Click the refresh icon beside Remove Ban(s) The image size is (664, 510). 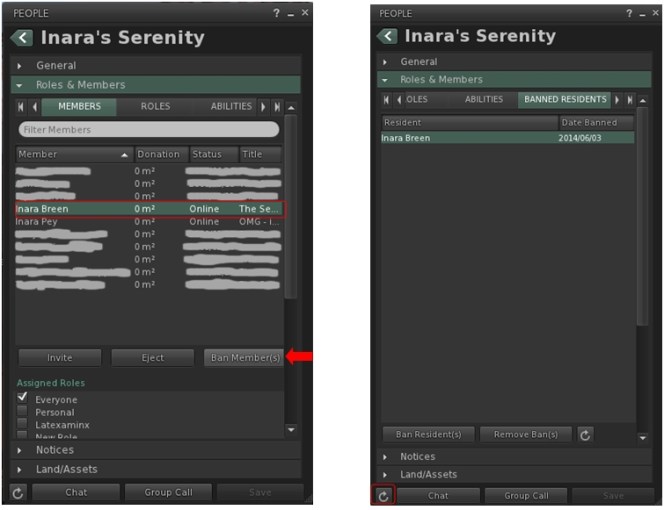coord(586,434)
